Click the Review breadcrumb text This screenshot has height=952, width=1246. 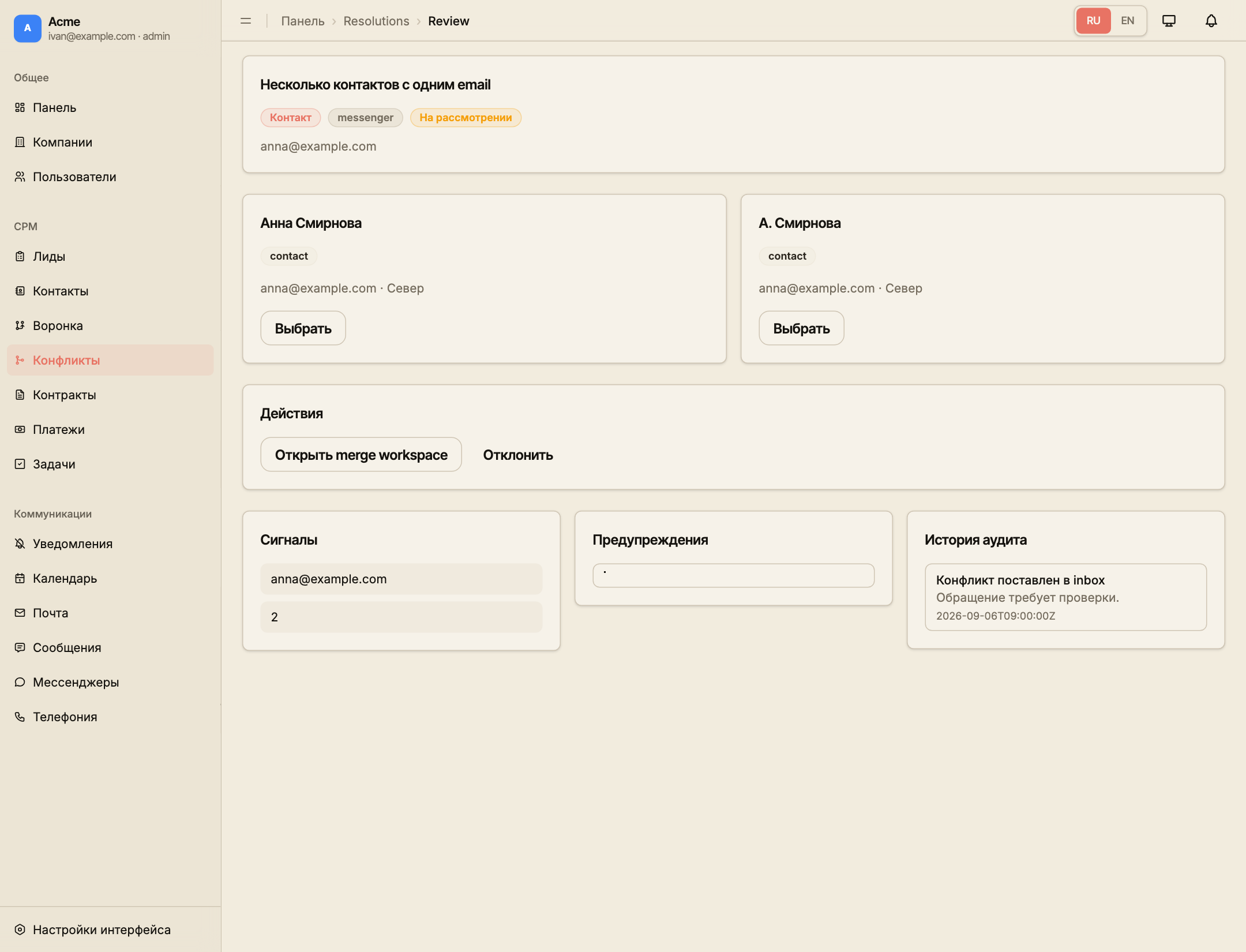click(x=449, y=21)
